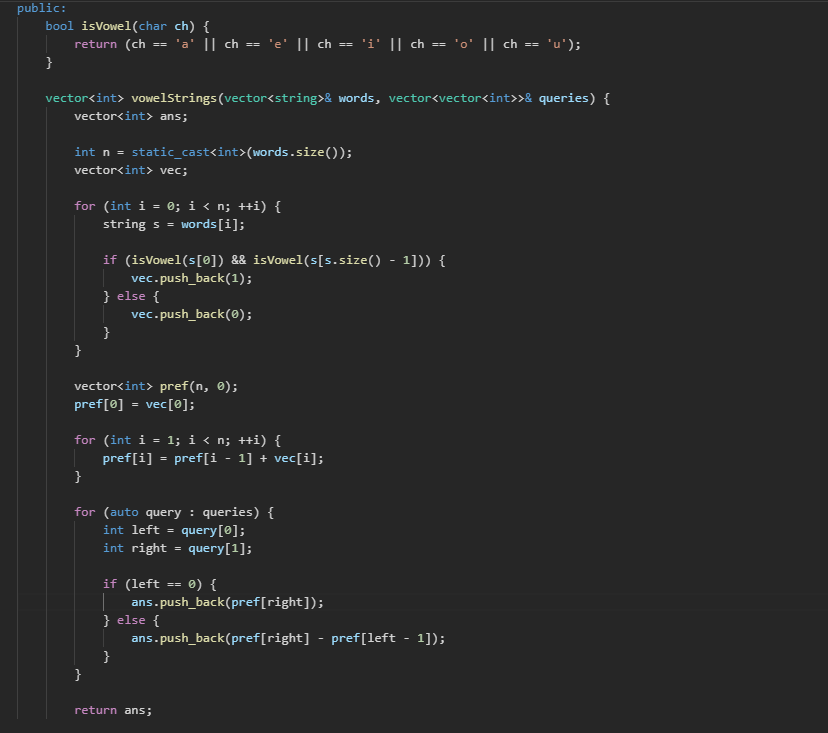Viewport: 828px width, 733px height.
Task: Click the 'pref[0] = vec[0];' line
Action: point(134,404)
